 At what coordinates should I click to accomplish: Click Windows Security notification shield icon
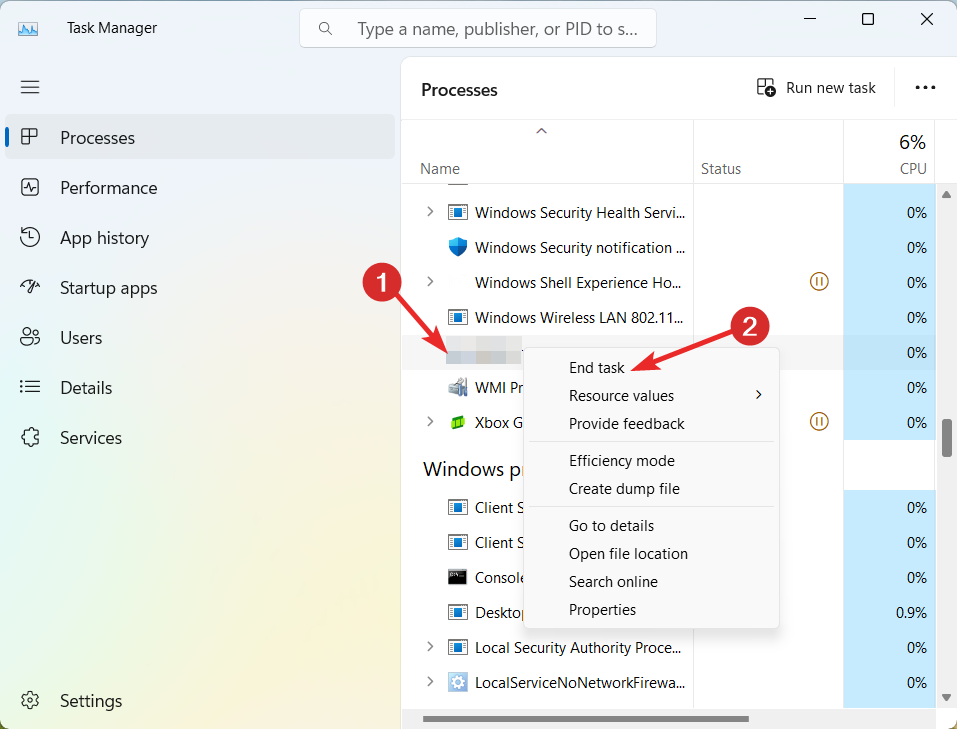coord(458,247)
